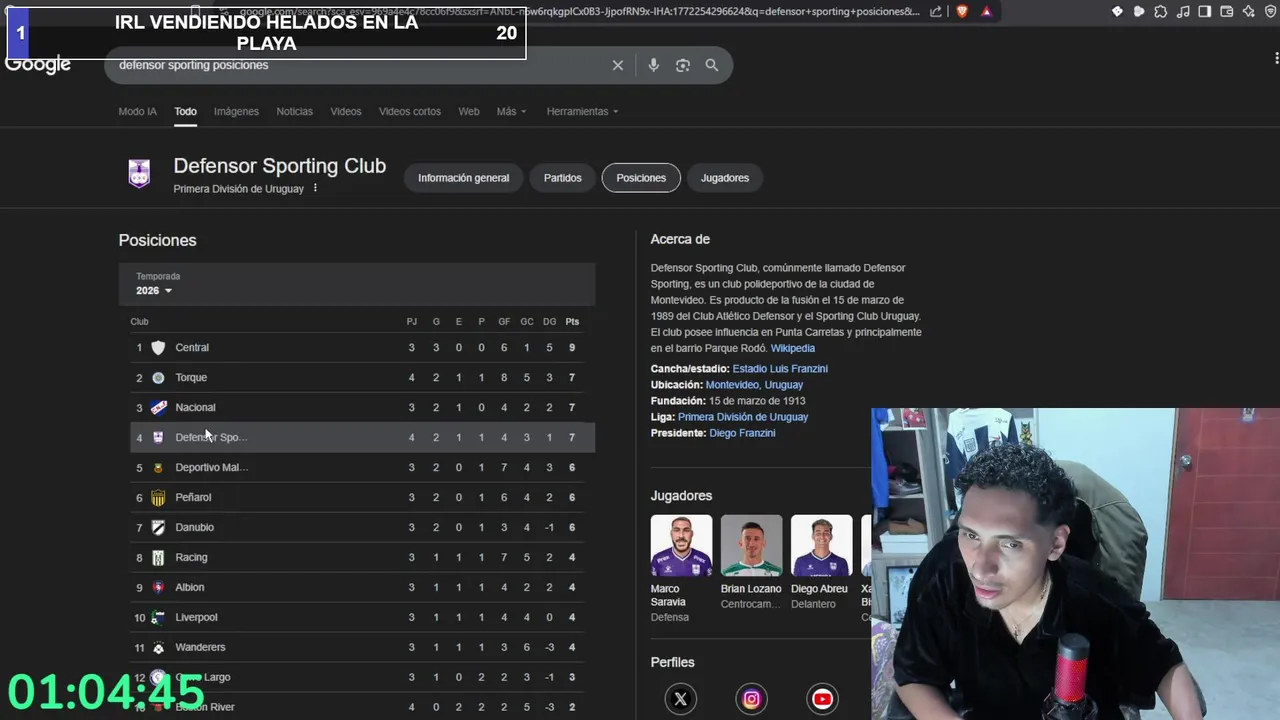Open the Brave Shields lion icon
Image resolution: width=1280 pixels, height=720 pixels.
tap(962, 11)
